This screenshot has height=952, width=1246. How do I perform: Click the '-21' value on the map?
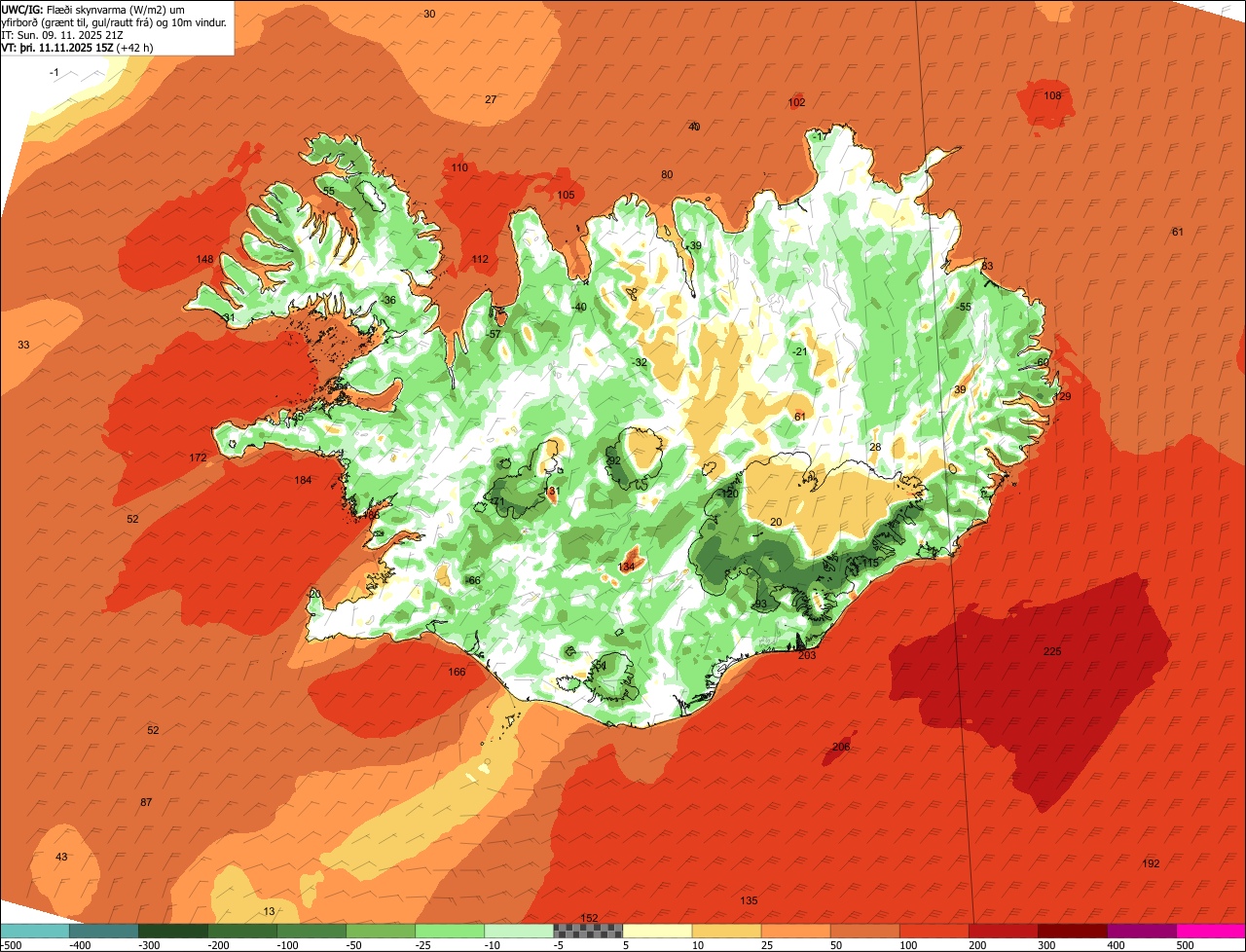point(799,351)
